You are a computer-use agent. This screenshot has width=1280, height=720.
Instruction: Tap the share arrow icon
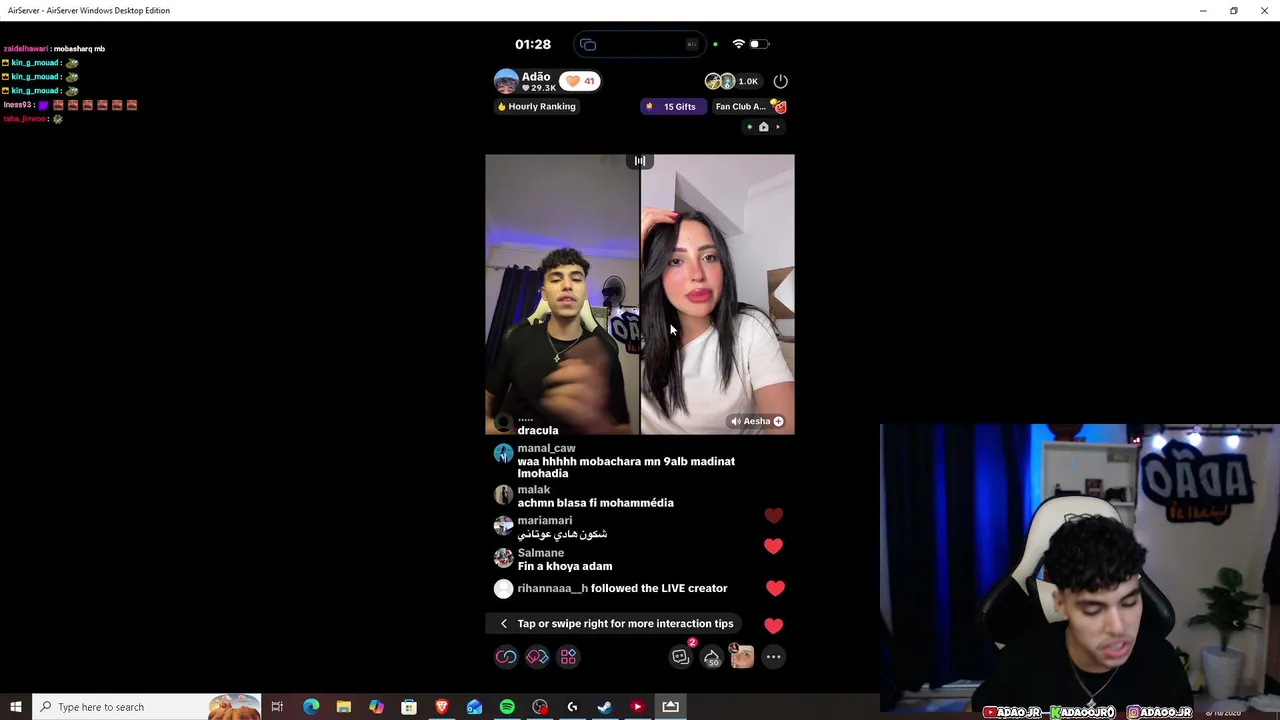[711, 657]
